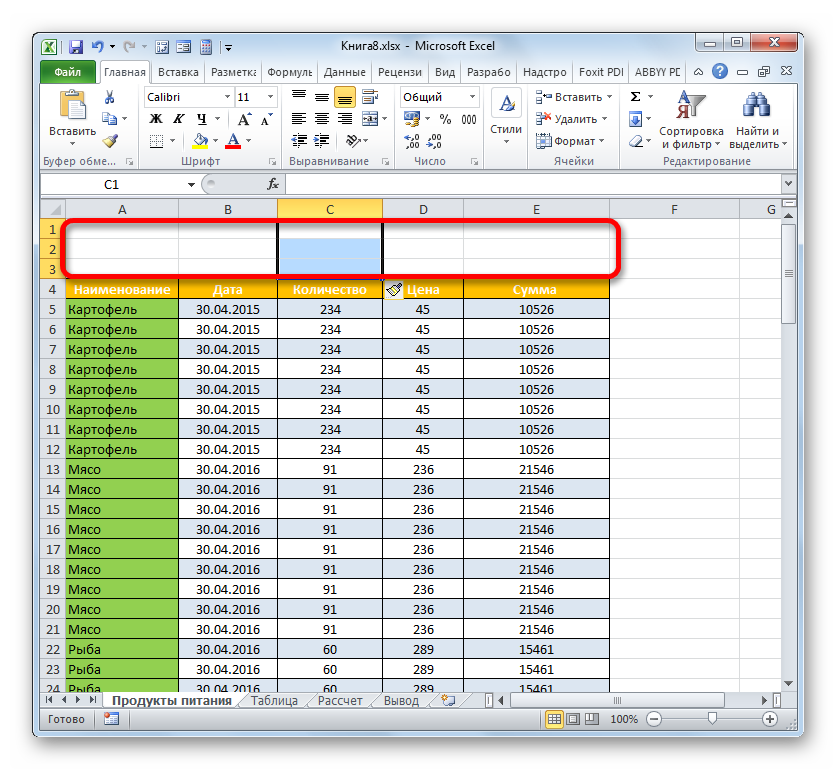
Task: Open the Файл tab
Action: (x=68, y=72)
